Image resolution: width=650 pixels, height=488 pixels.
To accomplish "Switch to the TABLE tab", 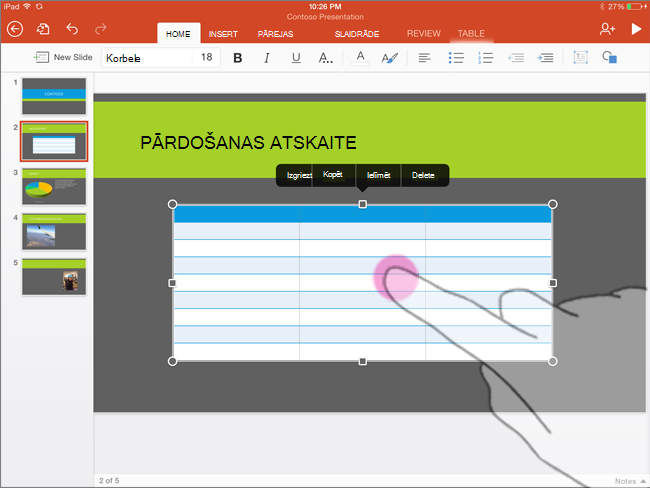I will point(471,34).
